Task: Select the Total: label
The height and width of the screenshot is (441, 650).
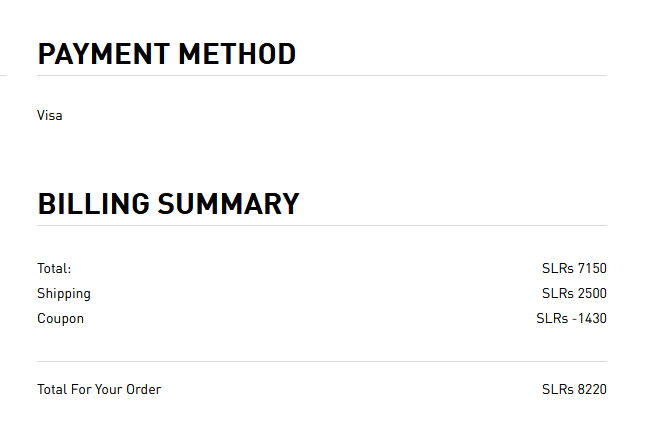Action: click(54, 269)
